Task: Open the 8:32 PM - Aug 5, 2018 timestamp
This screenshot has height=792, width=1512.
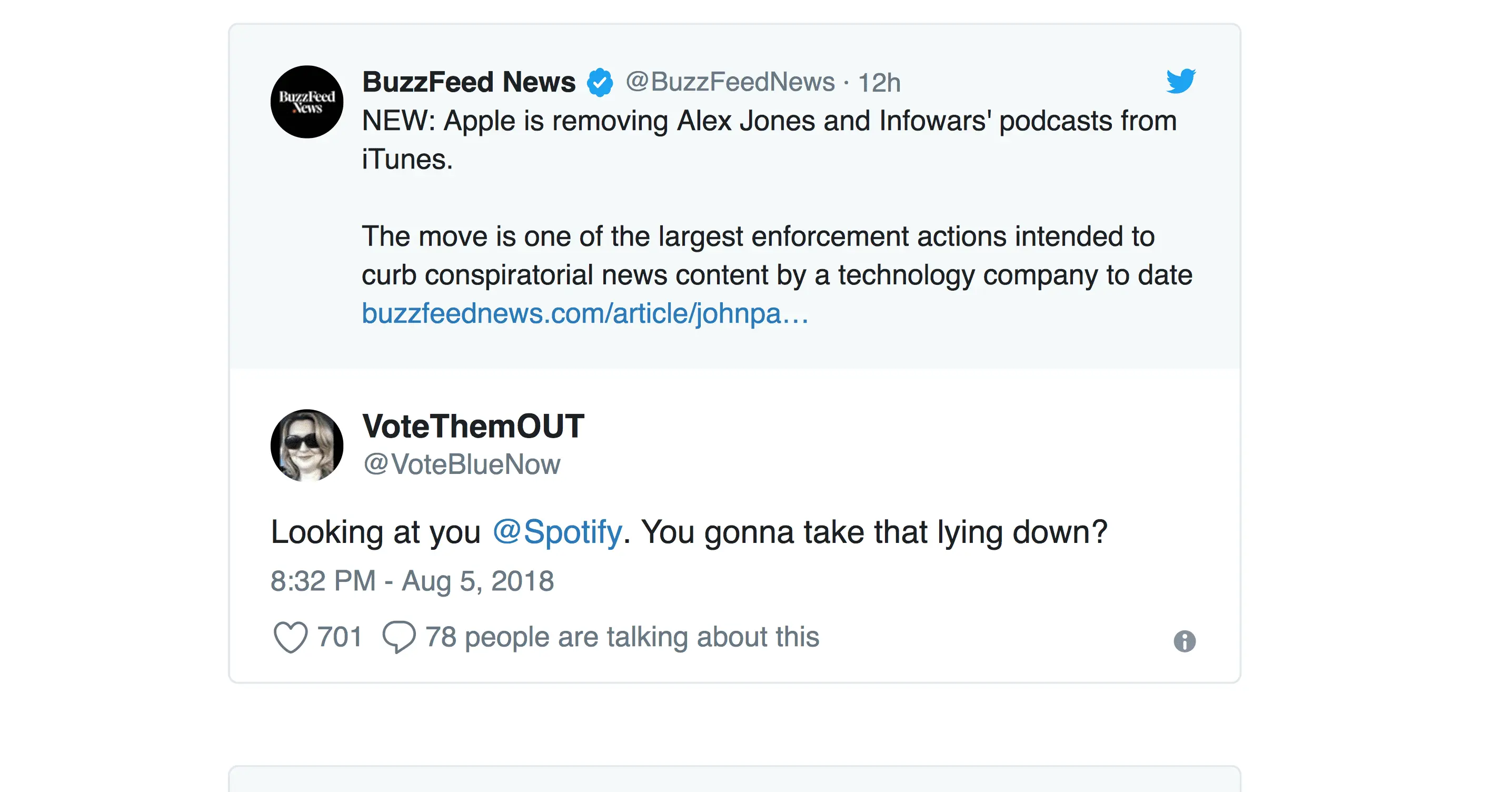Action: point(412,581)
